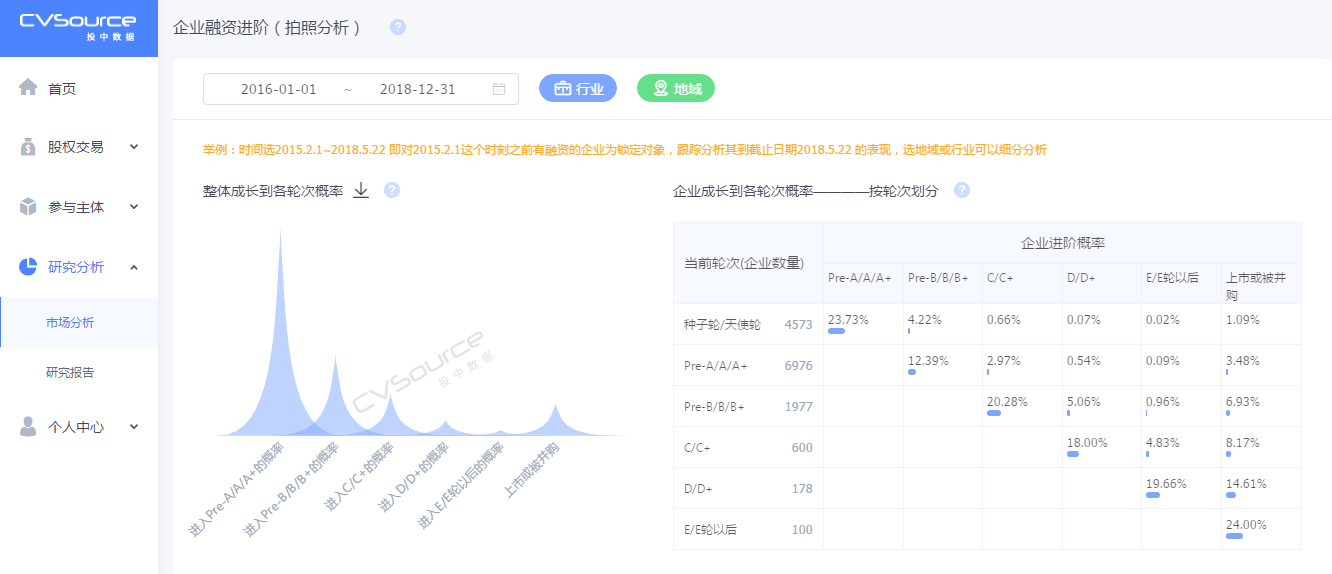
Task: Click the help icon beside 企业融资进阶 title
Action: pos(398,27)
